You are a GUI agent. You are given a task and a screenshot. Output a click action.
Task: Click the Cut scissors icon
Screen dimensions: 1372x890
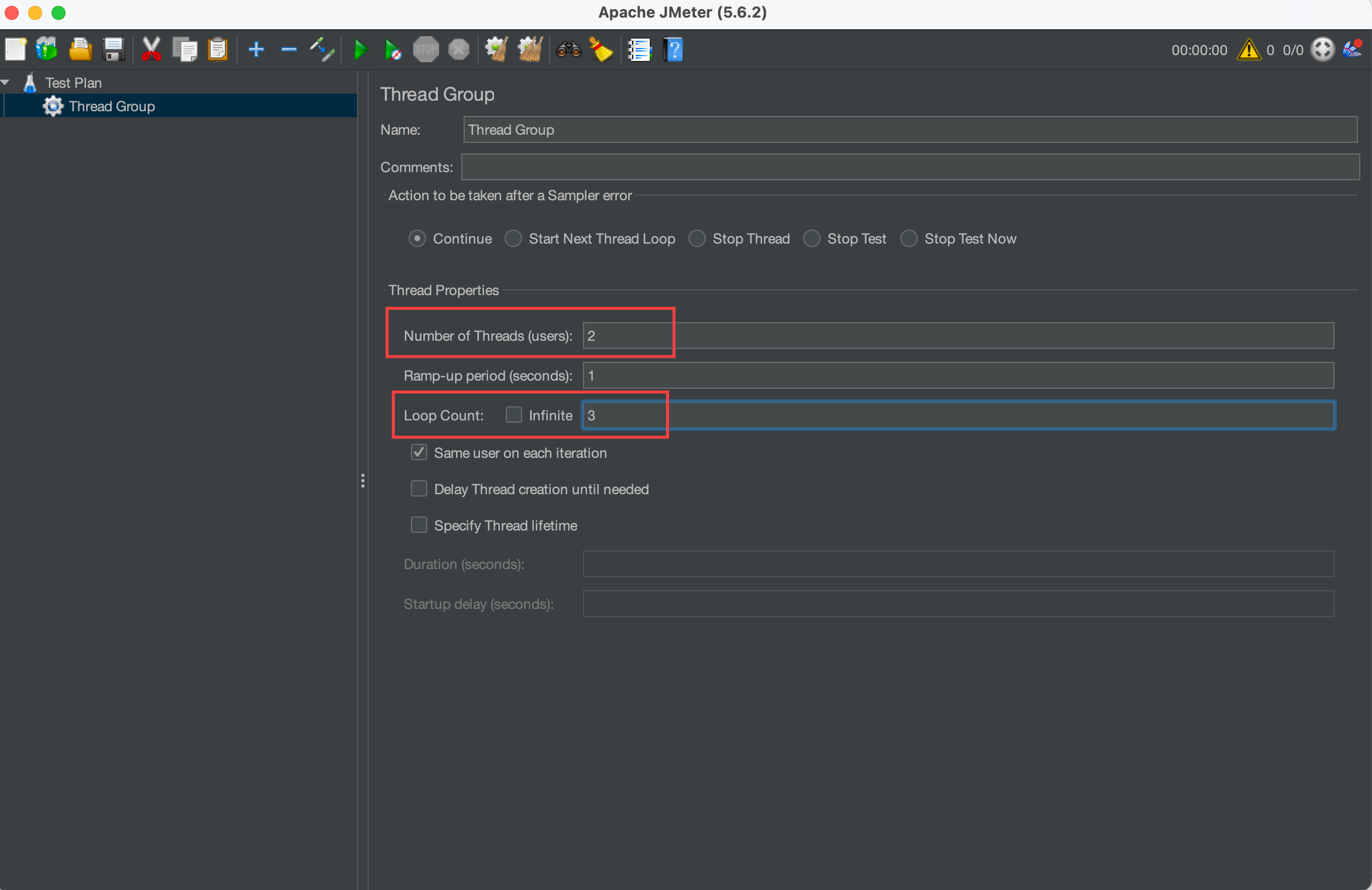pyautogui.click(x=151, y=50)
